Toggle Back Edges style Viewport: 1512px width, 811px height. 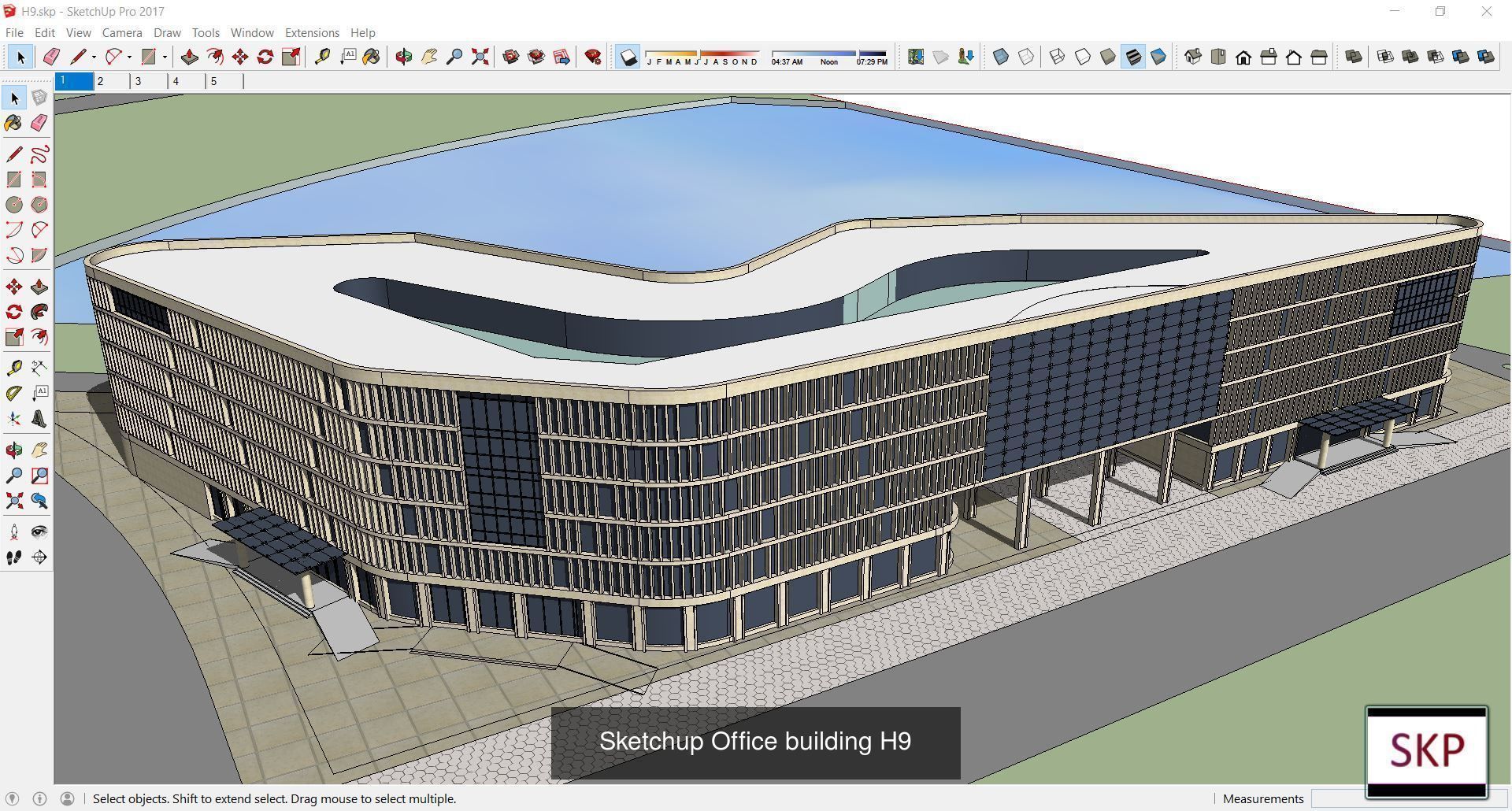click(x=1026, y=57)
